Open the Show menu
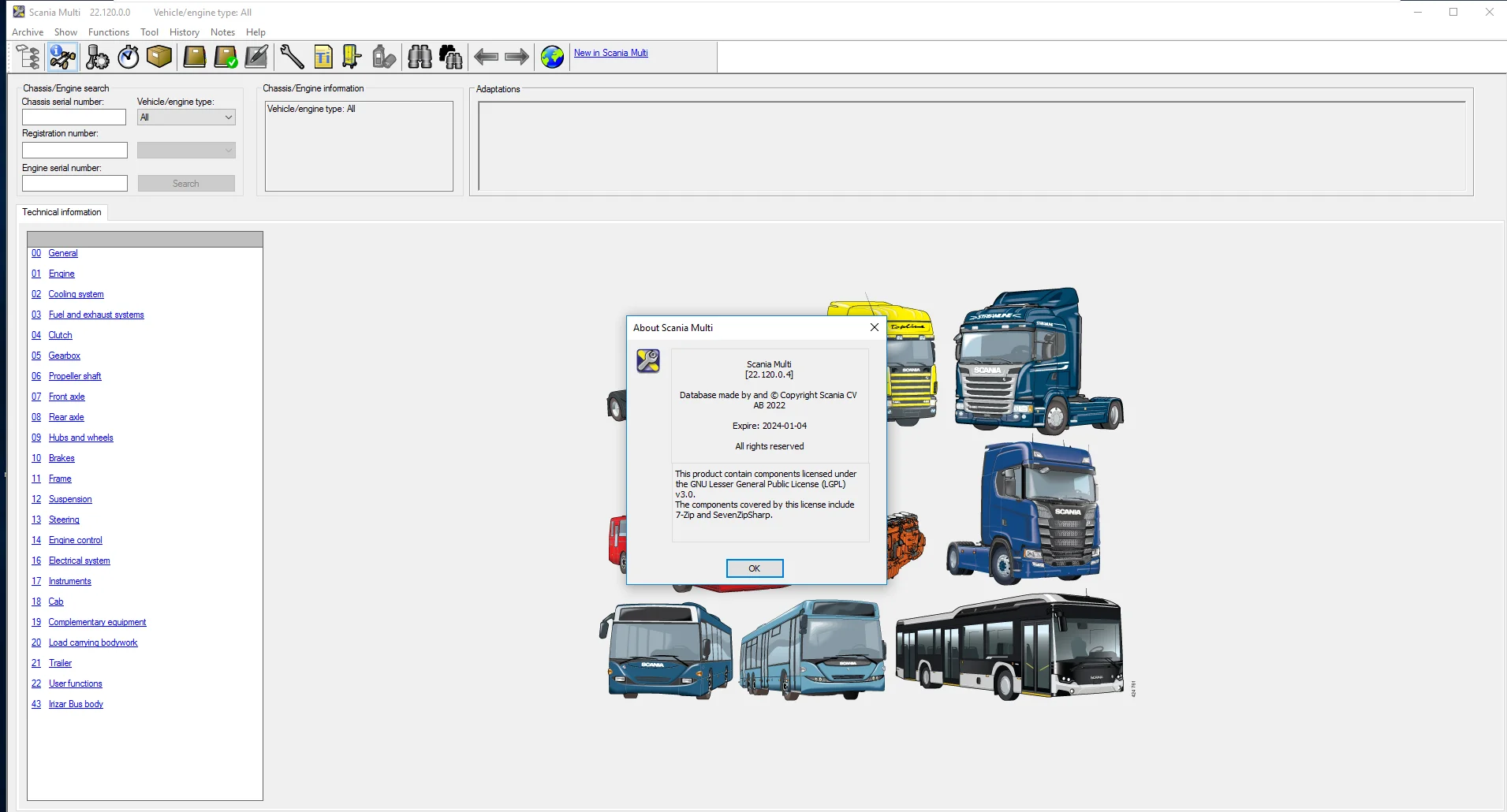Viewport: 1507px width, 812px height. [65, 32]
